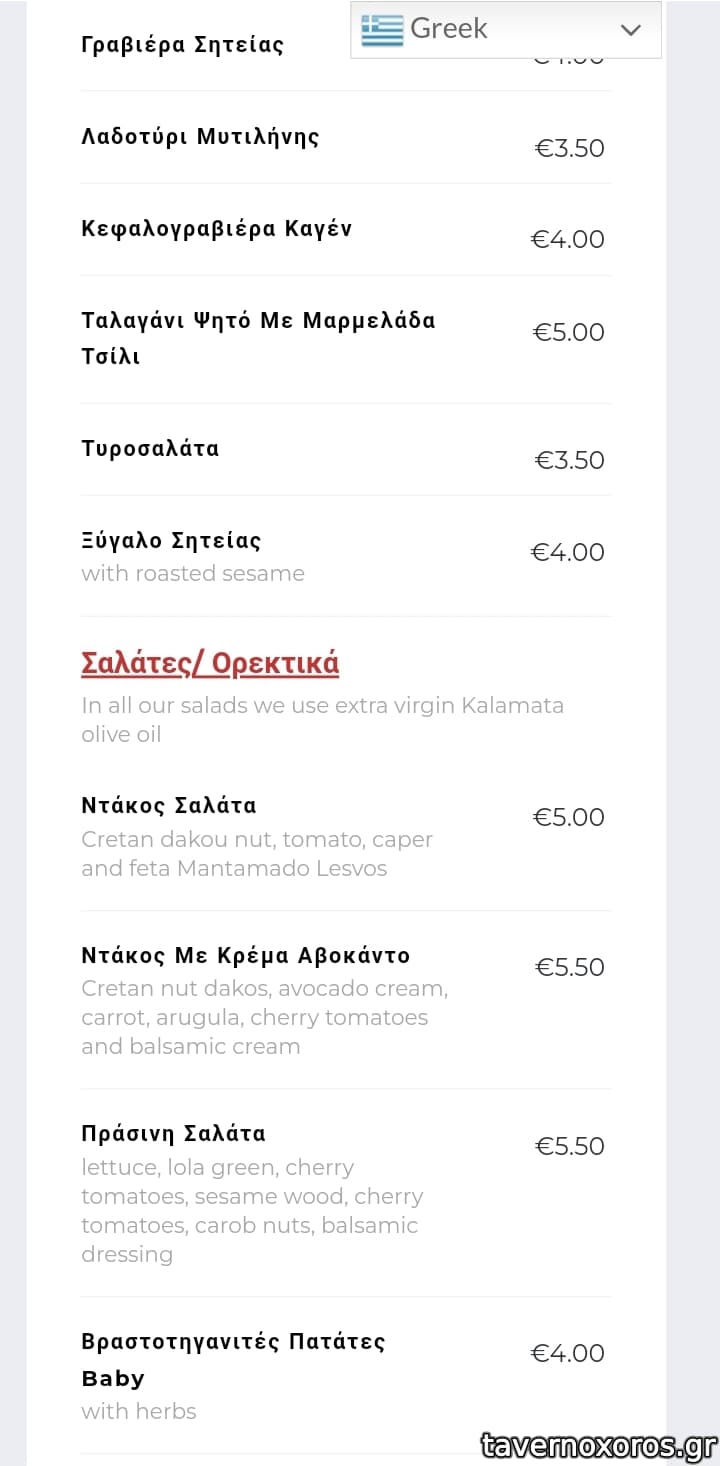Click the Τυροσαλάτα menu item
The width and height of the screenshot is (720, 1466).
point(150,449)
